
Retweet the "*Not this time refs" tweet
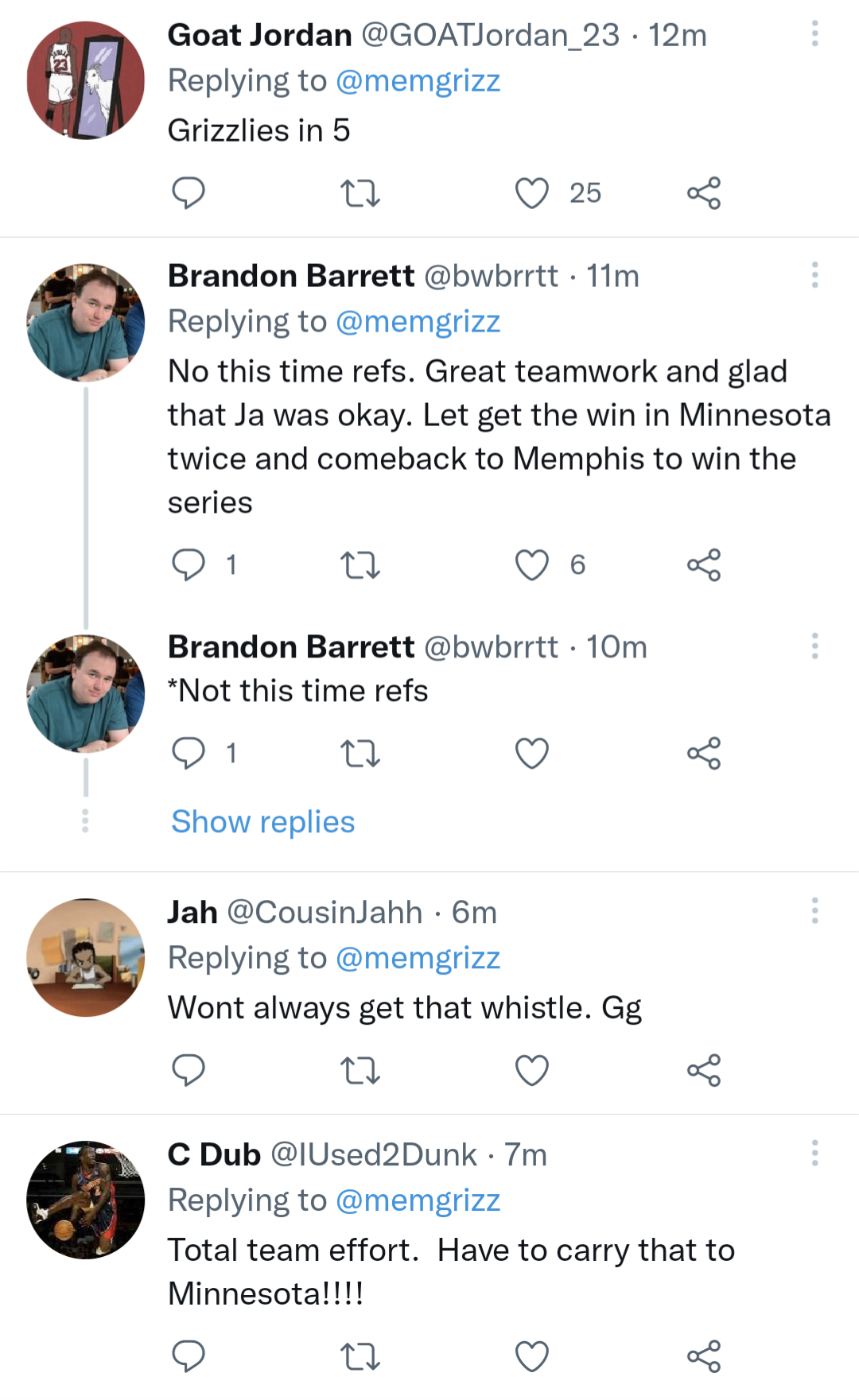click(x=360, y=754)
